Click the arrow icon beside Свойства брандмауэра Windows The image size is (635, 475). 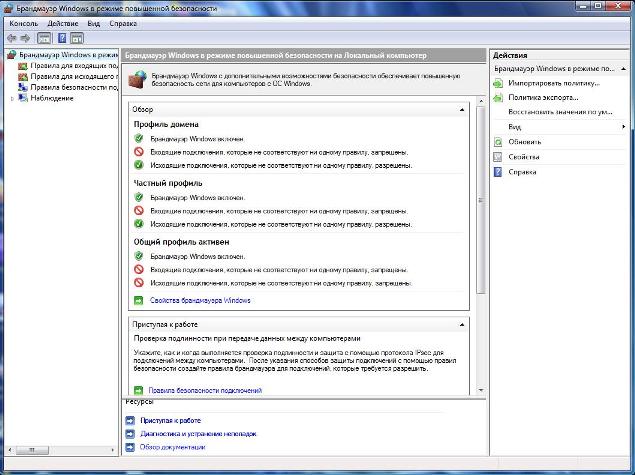139,300
